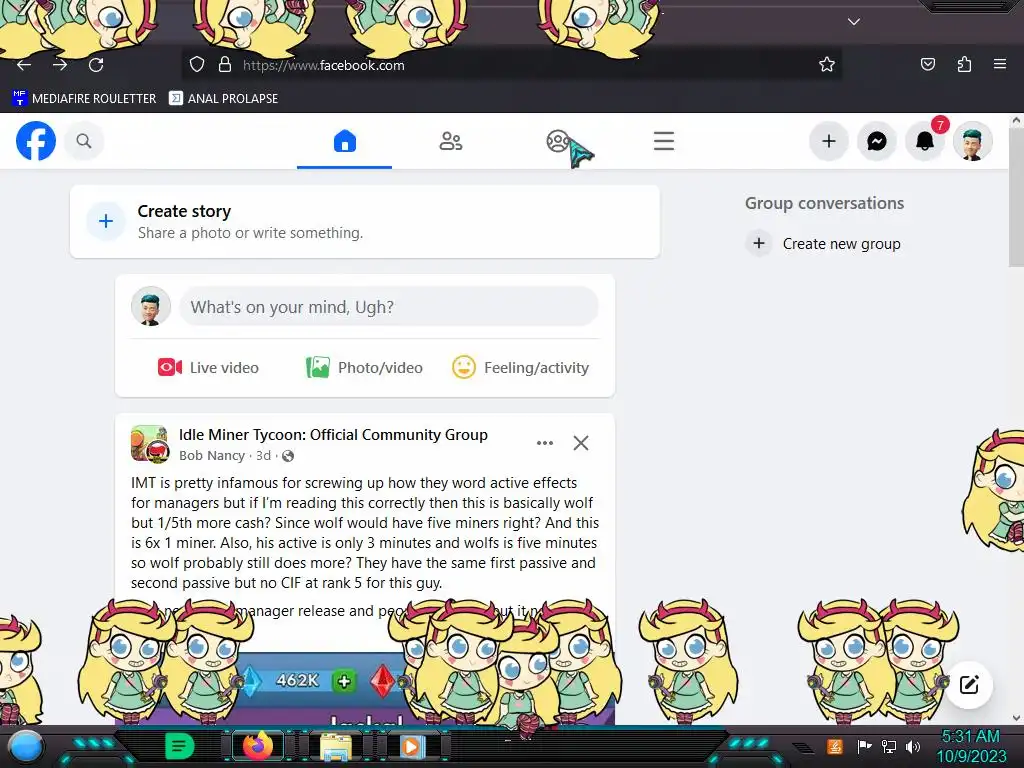Open the Facebook three-line menu tab
1024x768 pixels.
(664, 141)
